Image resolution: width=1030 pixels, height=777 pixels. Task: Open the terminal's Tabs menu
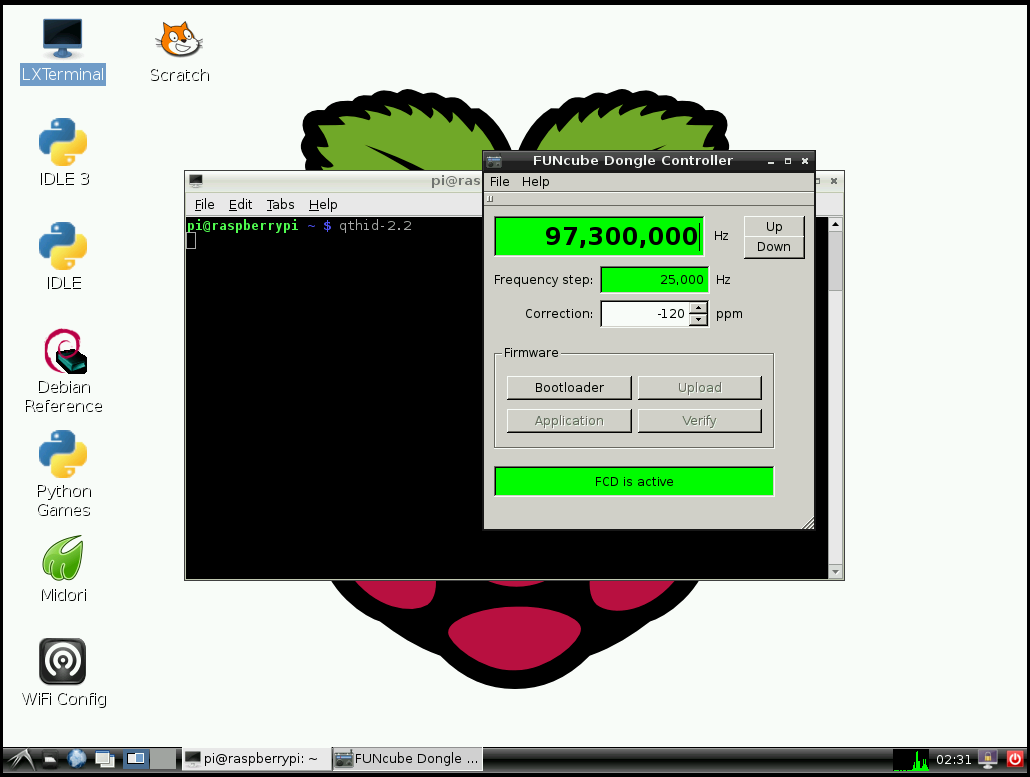pyautogui.click(x=280, y=204)
